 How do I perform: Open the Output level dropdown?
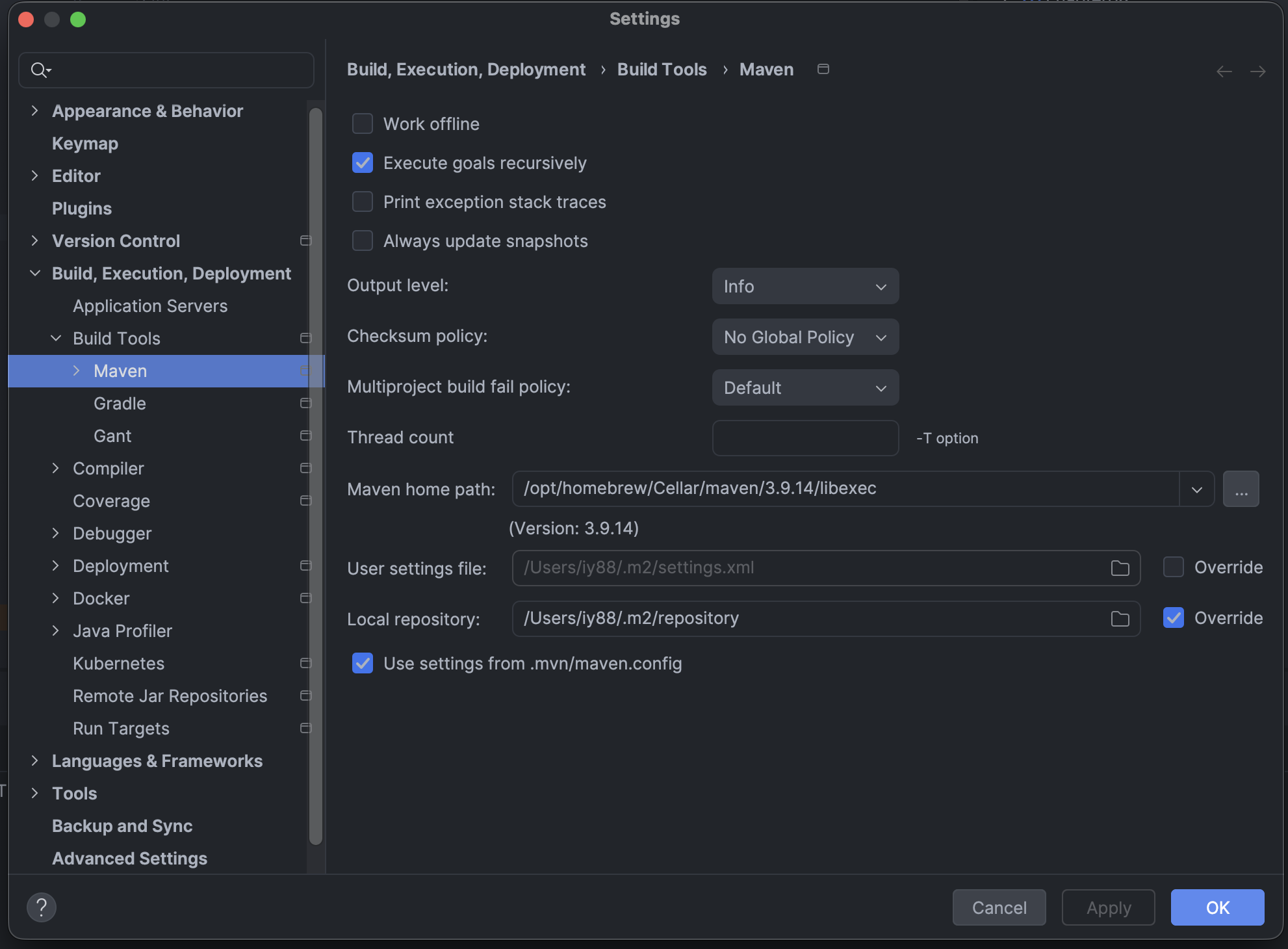coord(805,286)
